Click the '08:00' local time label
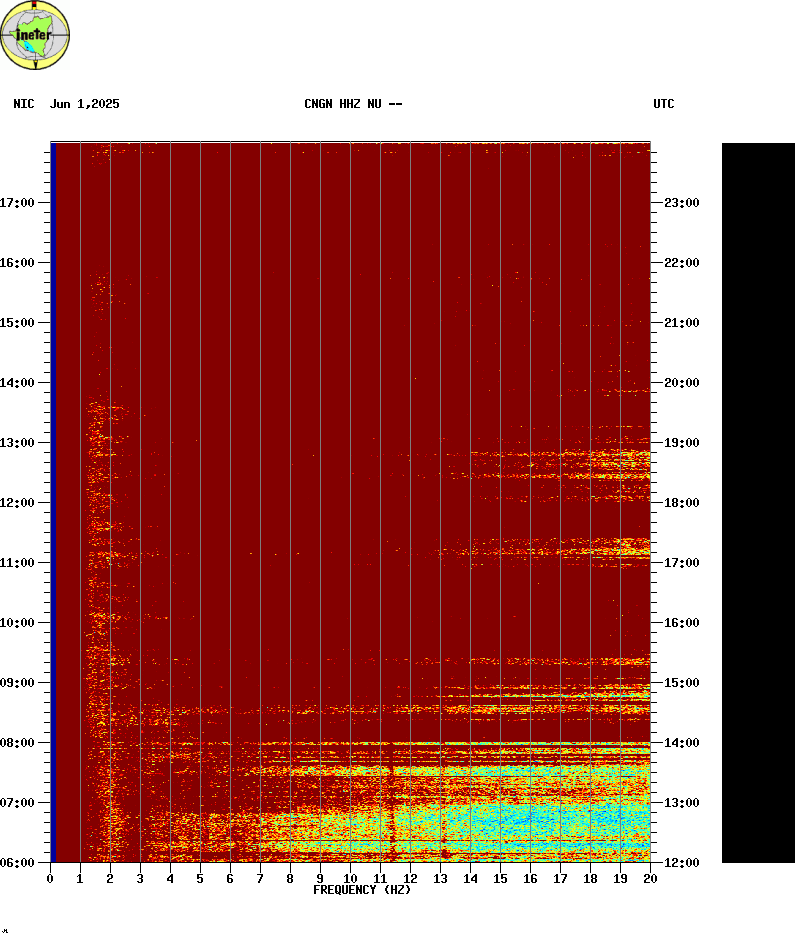Viewport: 802px width, 942px height. coord(17,743)
